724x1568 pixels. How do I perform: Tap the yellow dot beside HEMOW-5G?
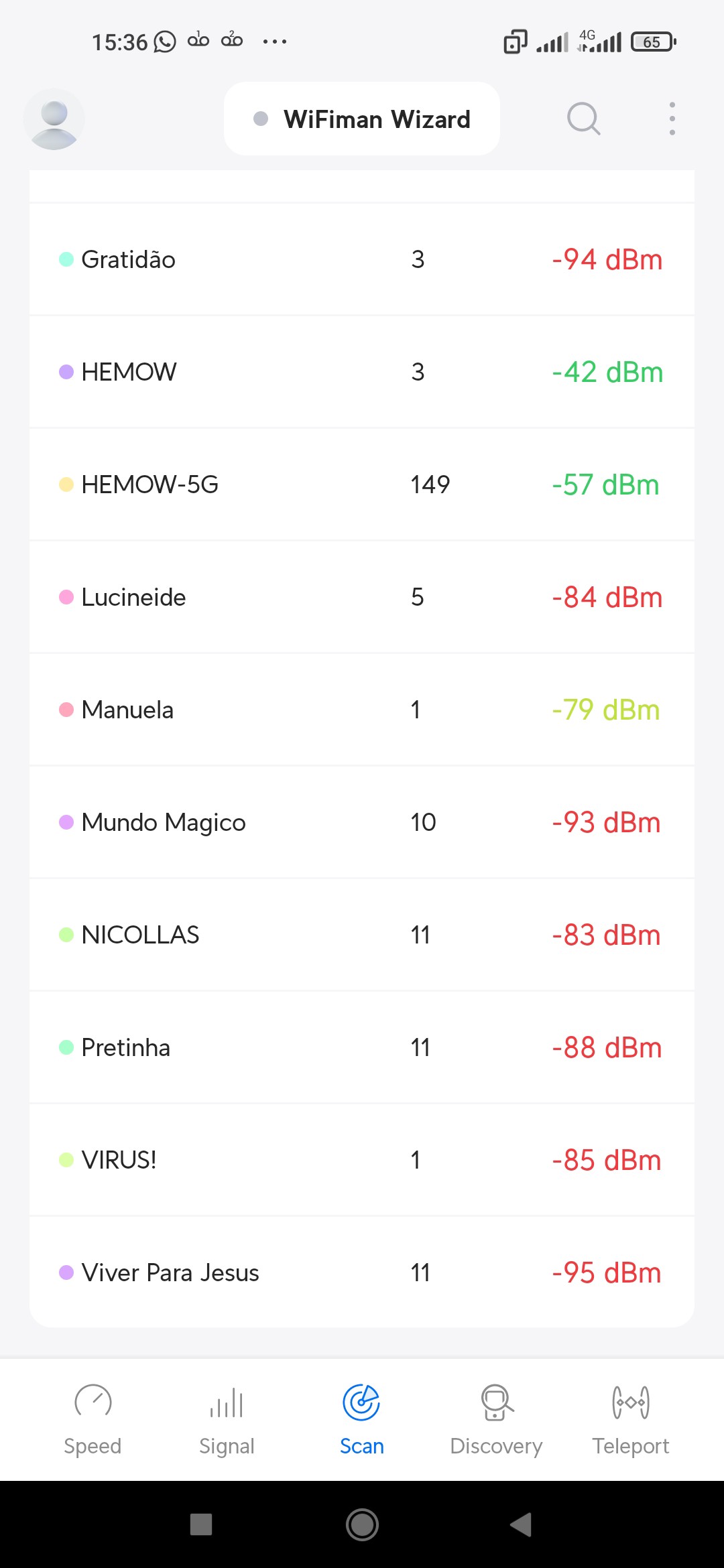pos(66,484)
